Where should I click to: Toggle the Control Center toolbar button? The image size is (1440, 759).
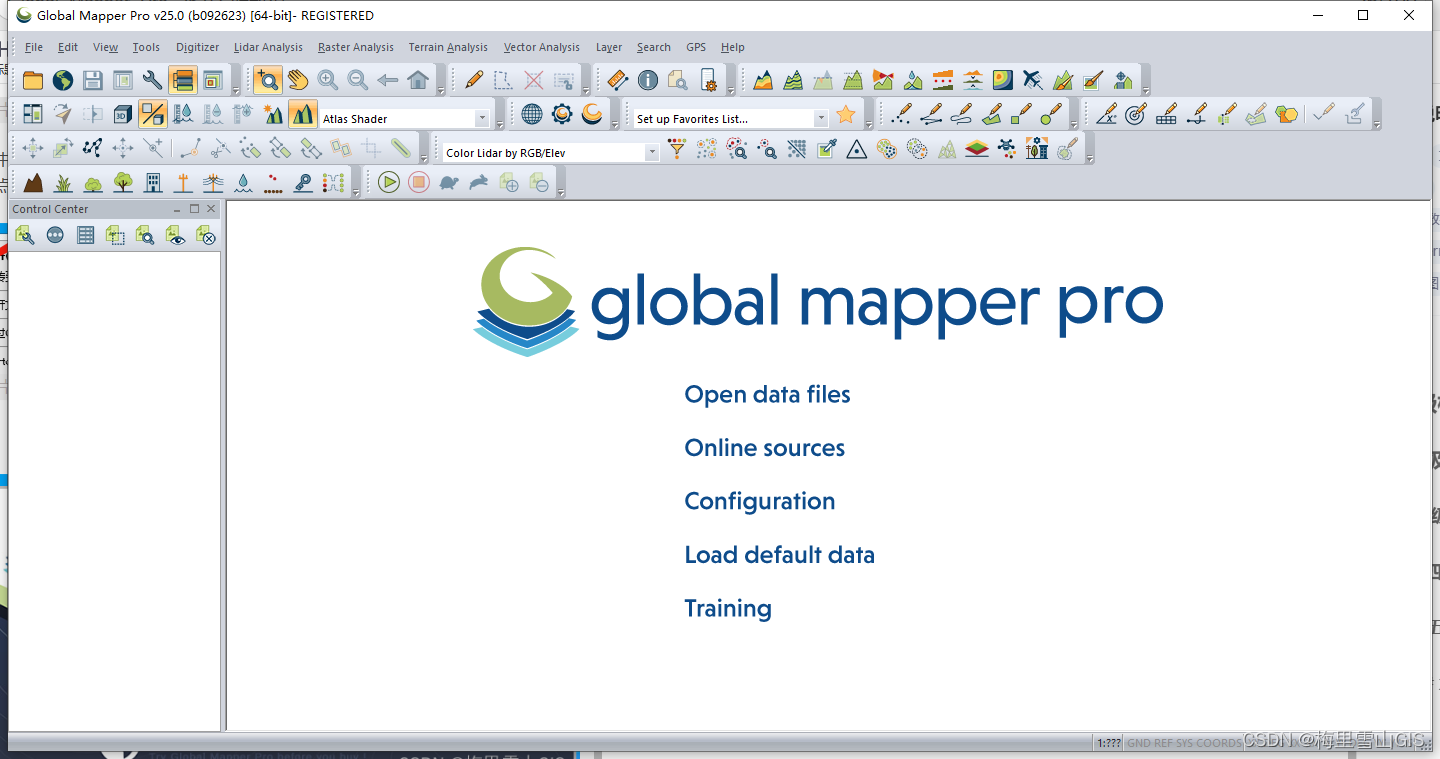[183, 81]
